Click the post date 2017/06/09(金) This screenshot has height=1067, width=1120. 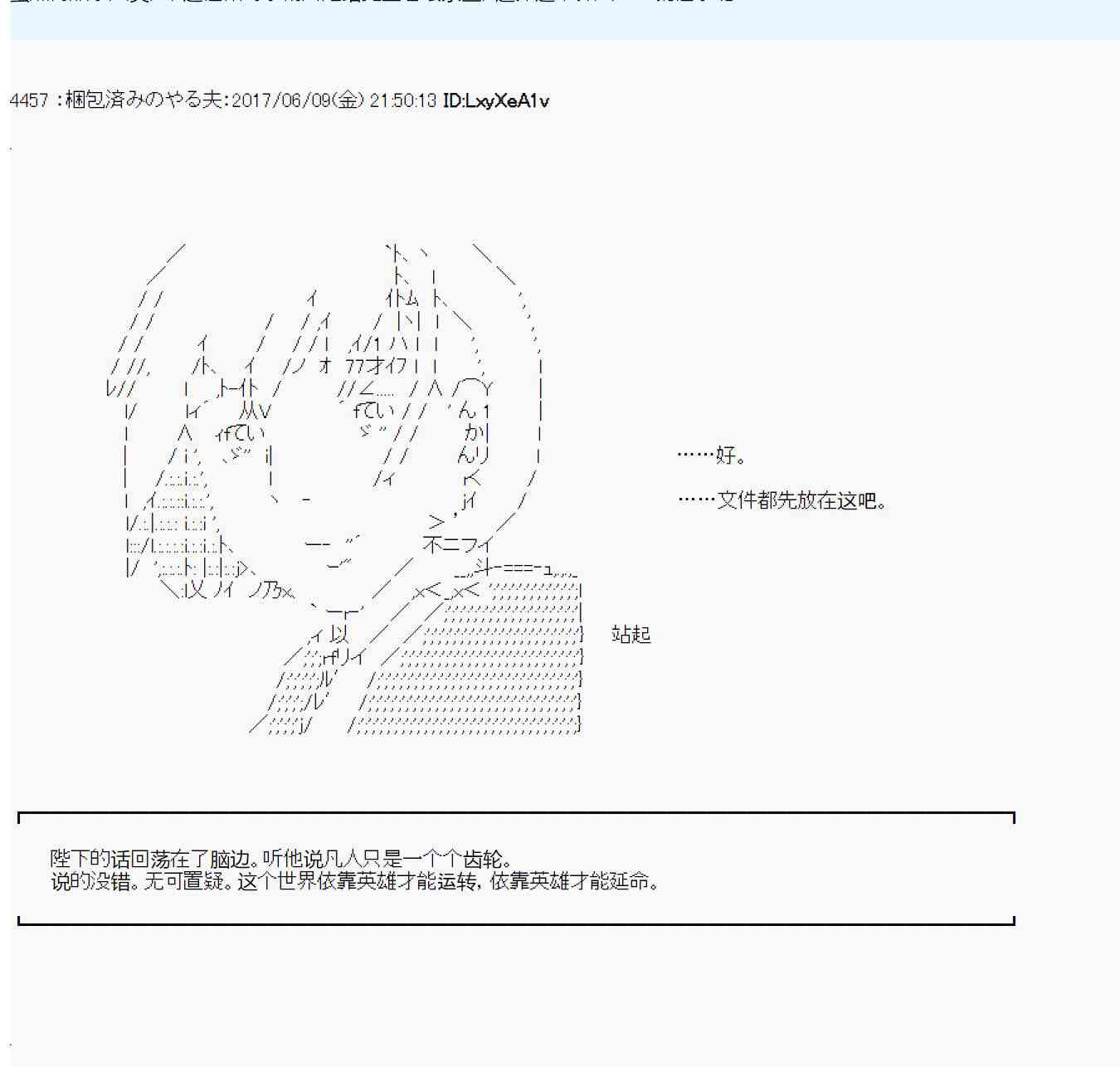(x=297, y=100)
